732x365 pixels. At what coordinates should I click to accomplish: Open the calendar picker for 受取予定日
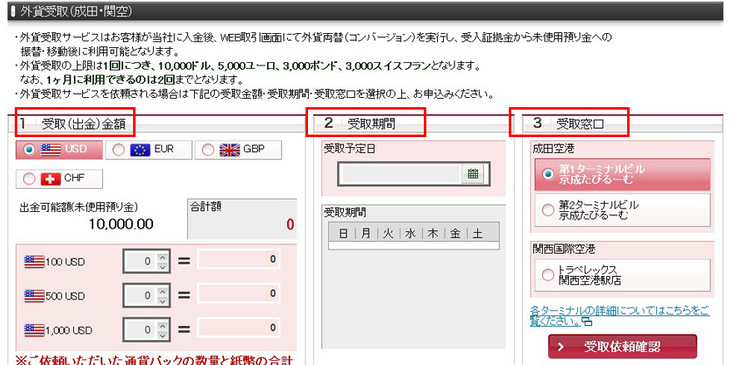pos(473,174)
